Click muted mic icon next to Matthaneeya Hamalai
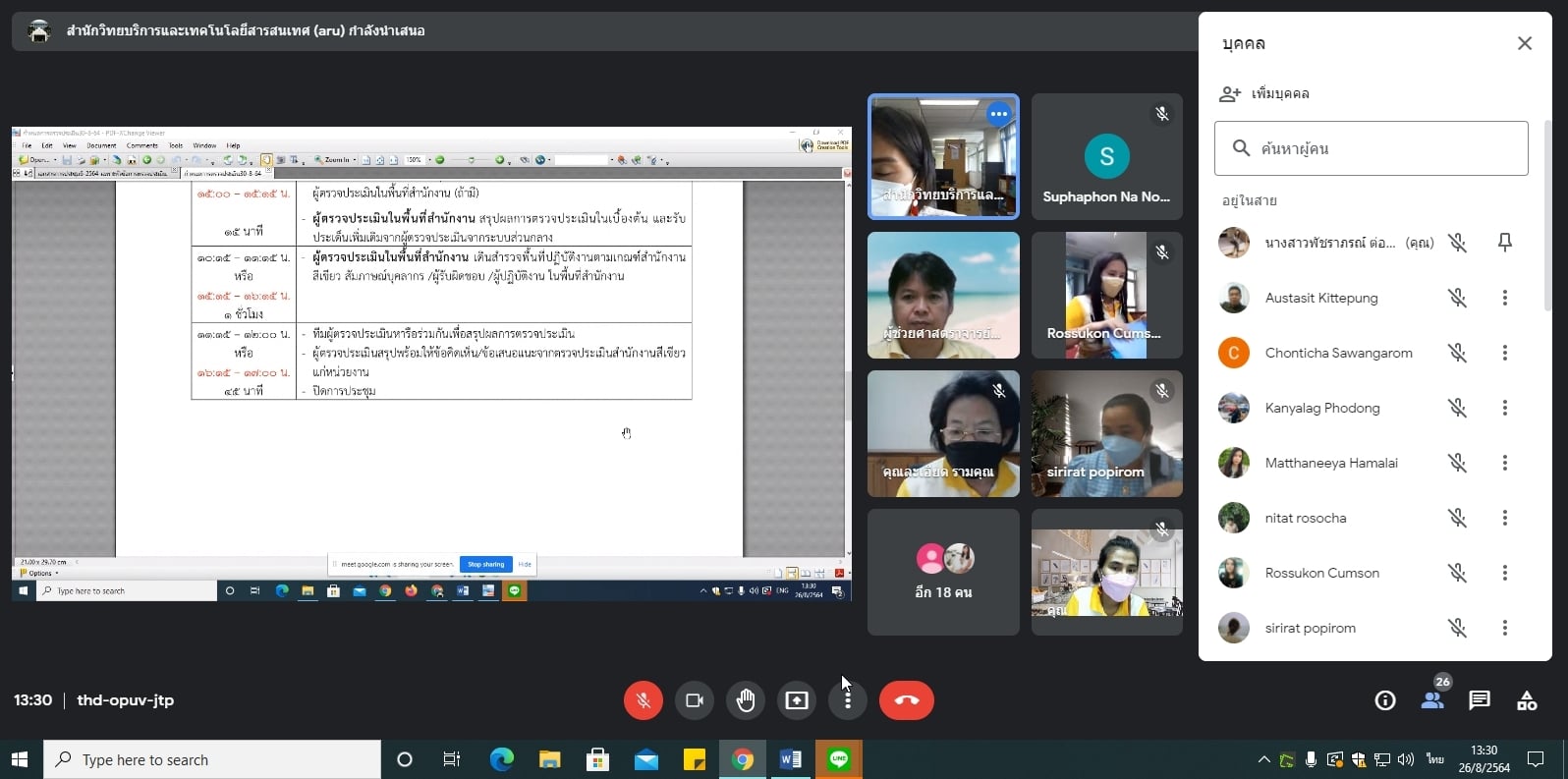Image resolution: width=1568 pixels, height=779 pixels. point(1458,463)
